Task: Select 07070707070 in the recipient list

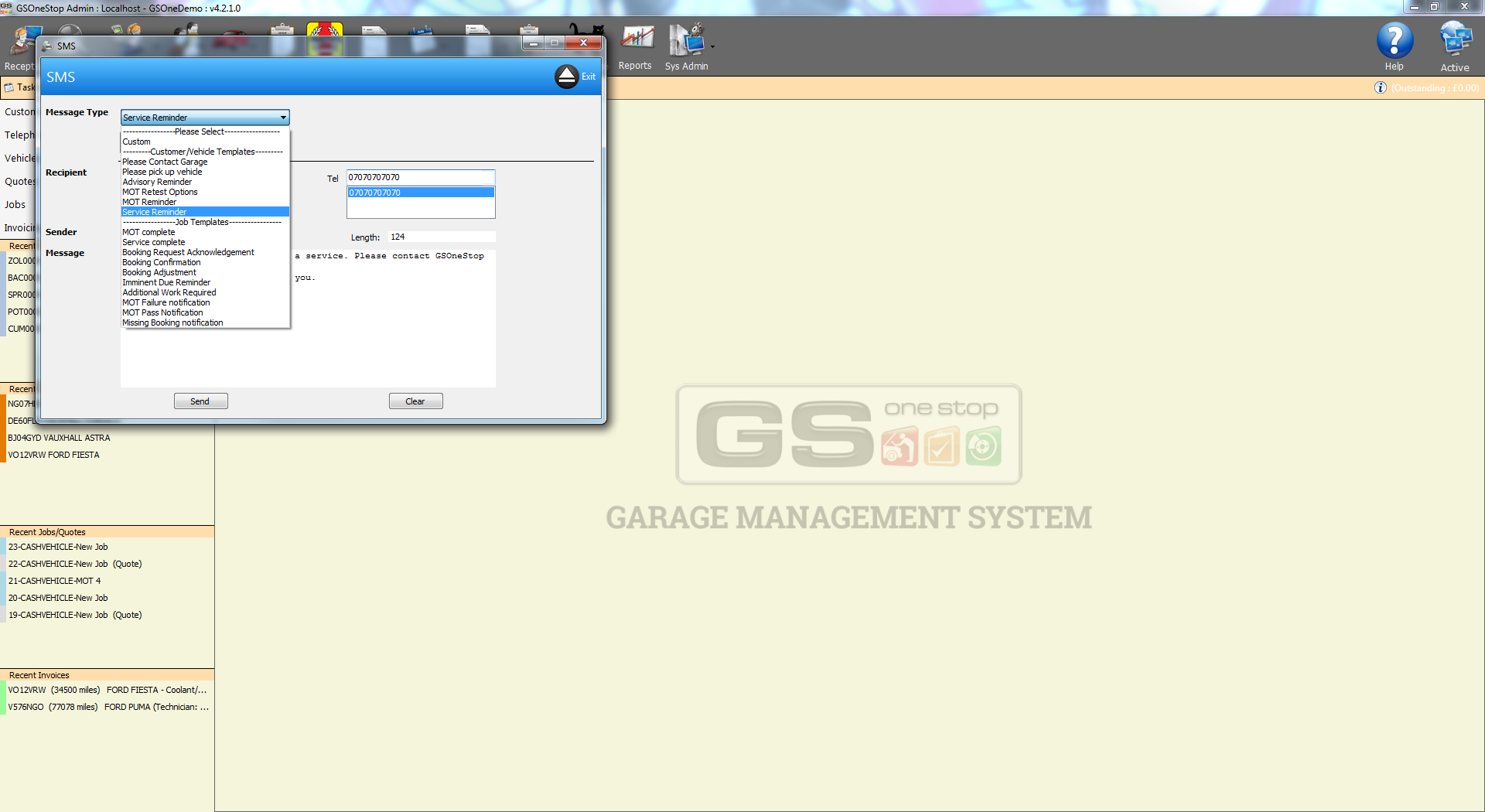Action: [x=421, y=193]
